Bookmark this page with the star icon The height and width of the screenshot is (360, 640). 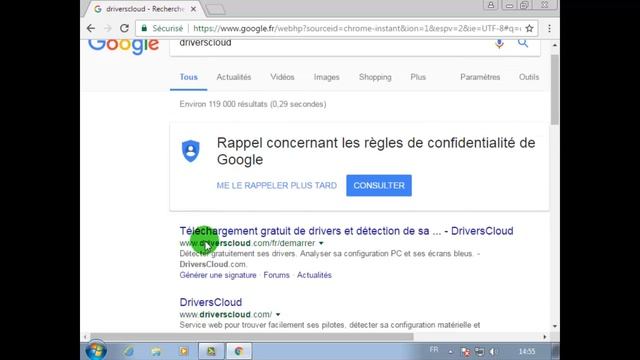(x=529, y=28)
